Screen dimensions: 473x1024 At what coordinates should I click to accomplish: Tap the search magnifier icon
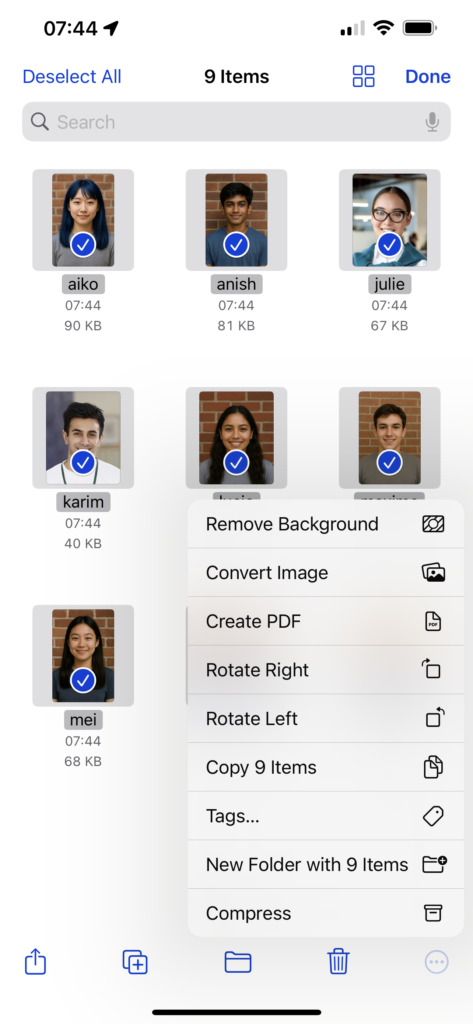point(40,121)
